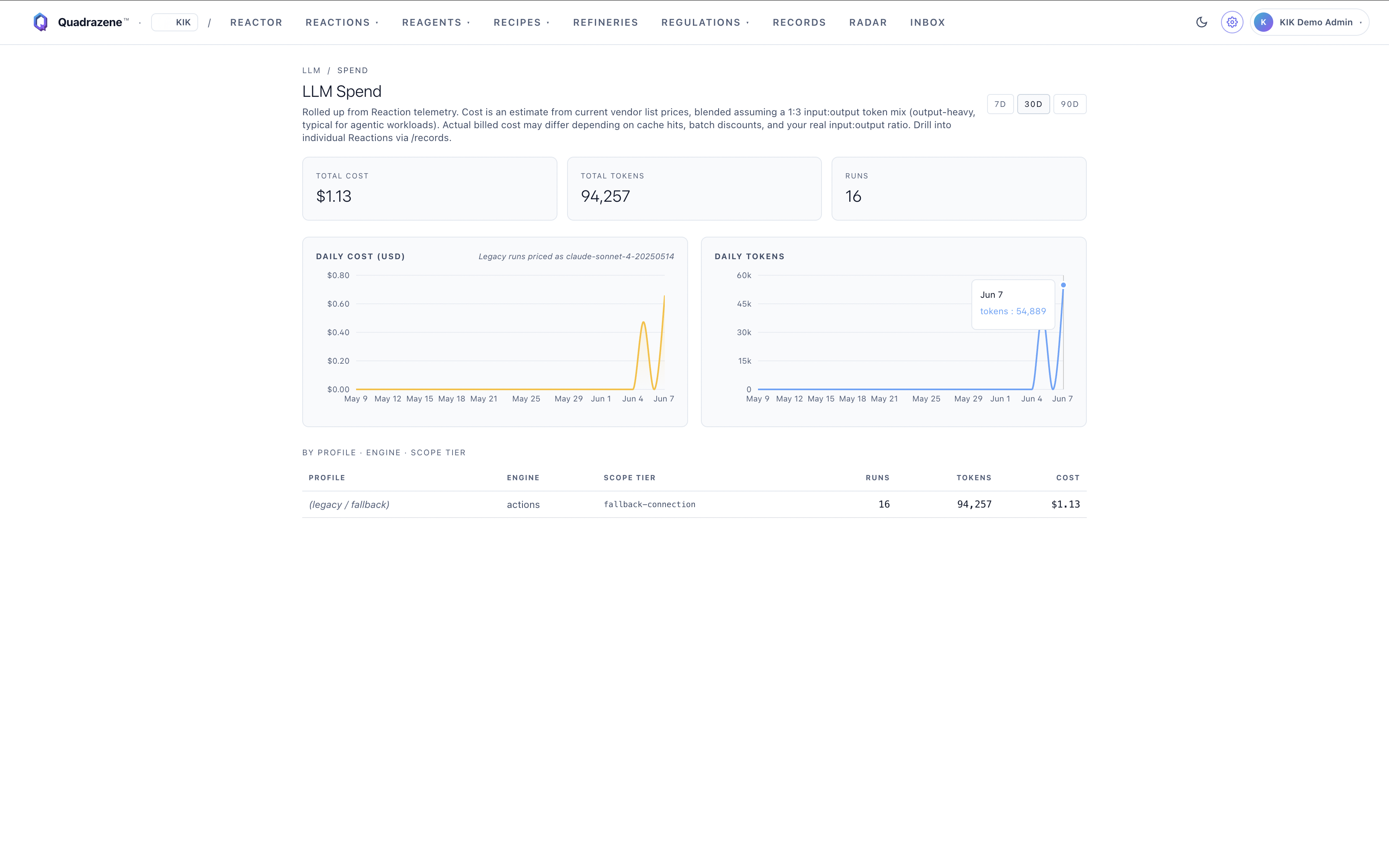The image size is (1389, 868).
Task: Click the Scope Tier column header
Action: [x=629, y=478]
